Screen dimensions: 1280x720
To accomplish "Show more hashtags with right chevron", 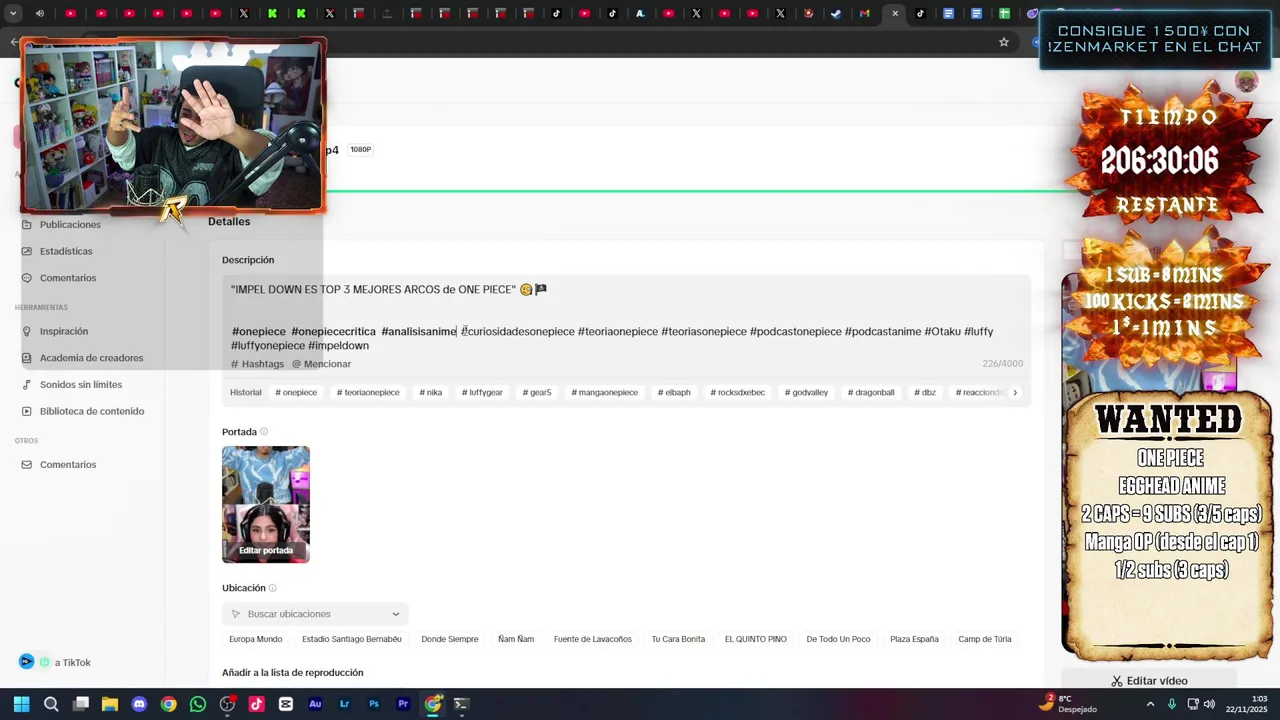I will 1015,392.
